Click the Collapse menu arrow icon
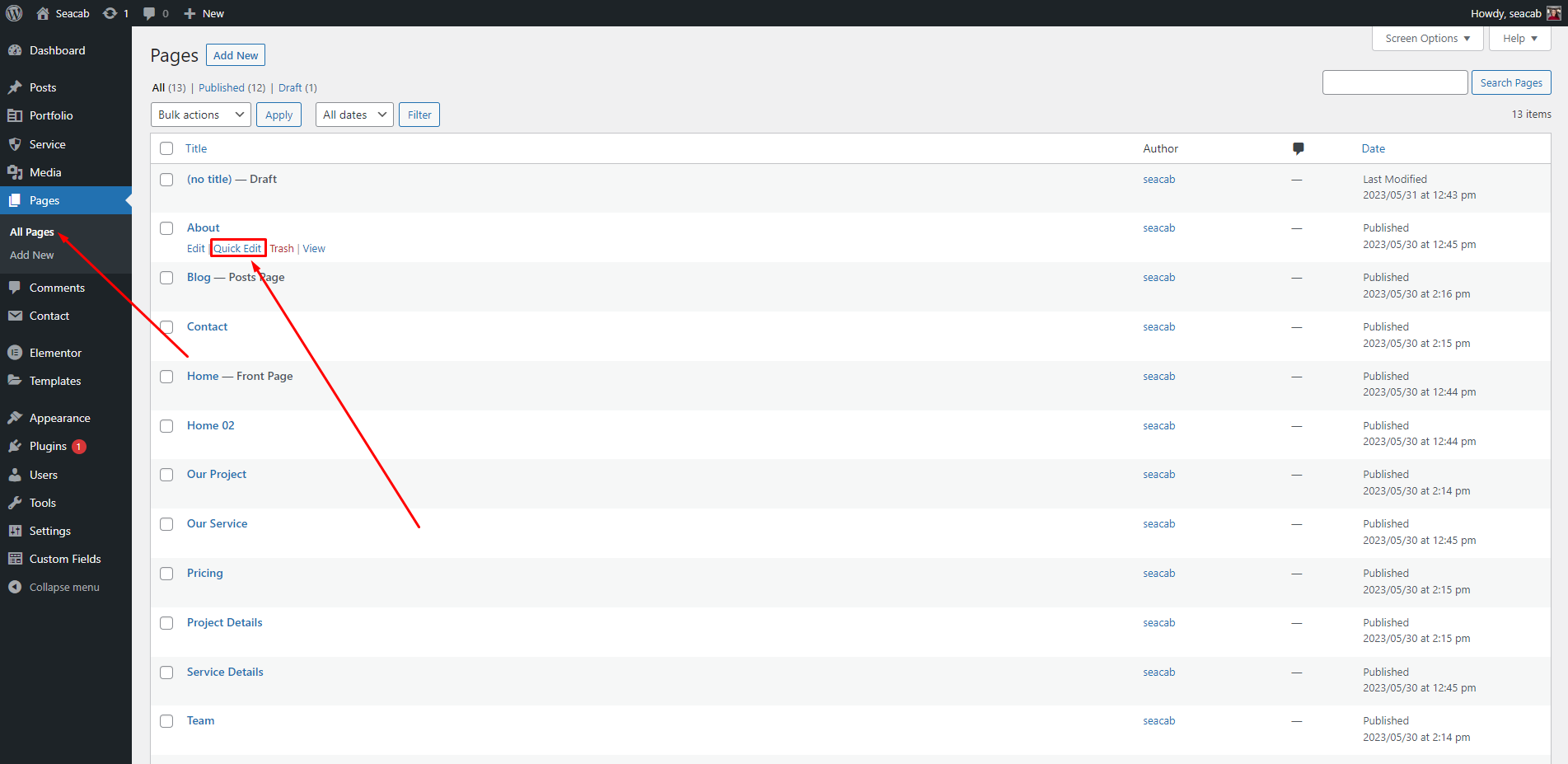 pyautogui.click(x=15, y=587)
